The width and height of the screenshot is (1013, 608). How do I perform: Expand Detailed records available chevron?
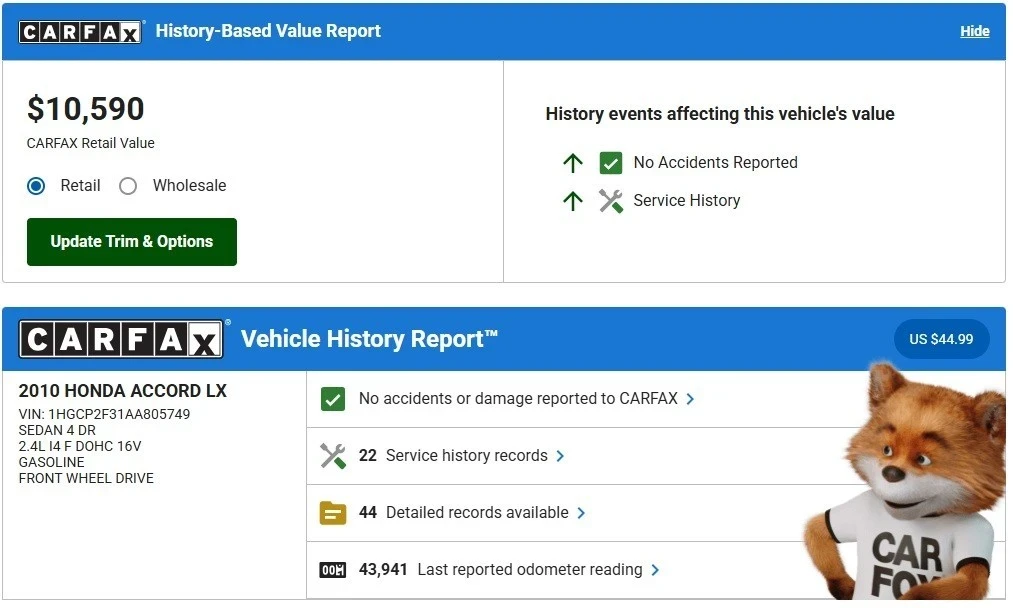tap(581, 514)
